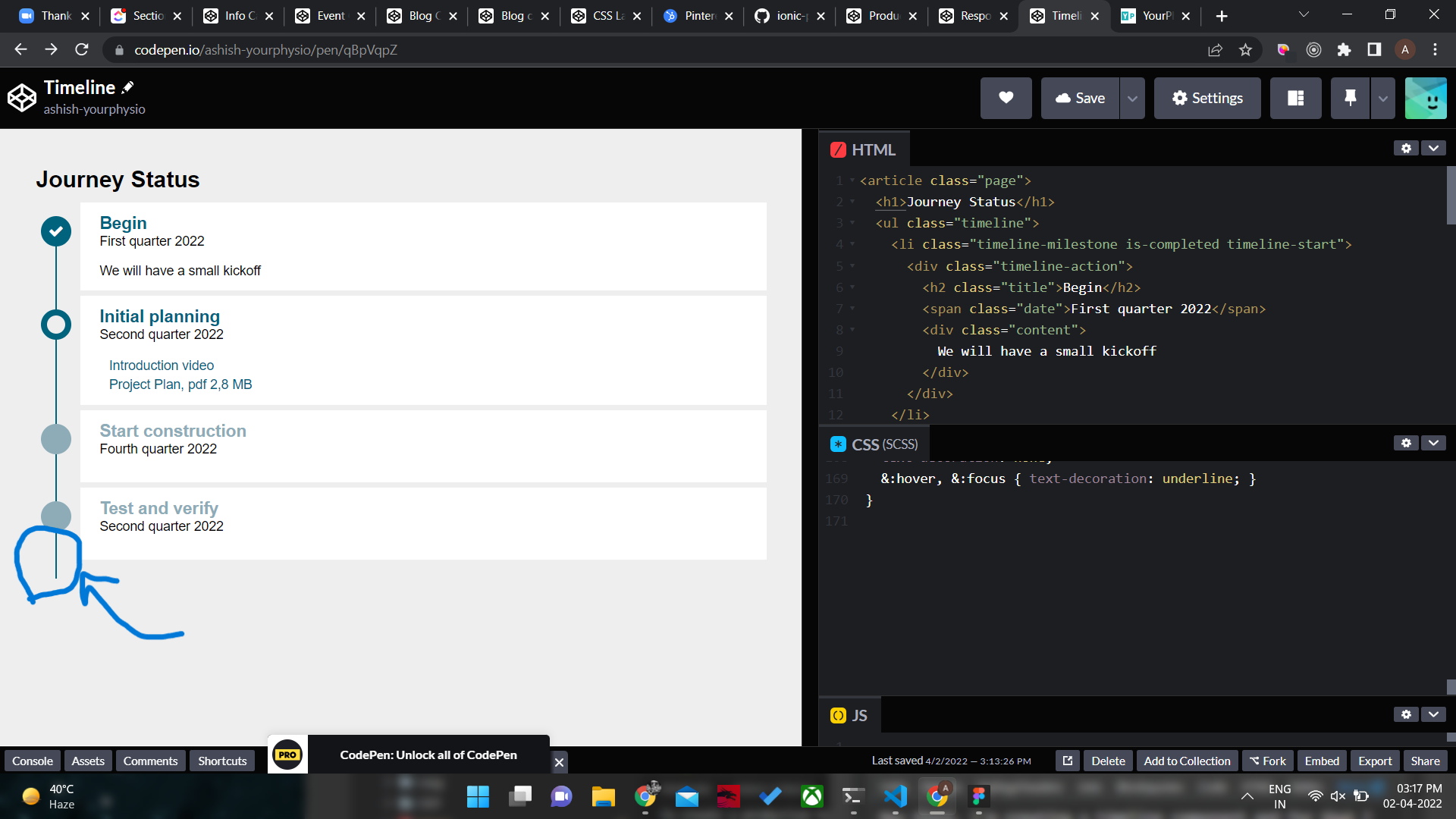Expand the HTML panel collapse arrow
Screen dimensions: 1456x819
(x=1434, y=149)
